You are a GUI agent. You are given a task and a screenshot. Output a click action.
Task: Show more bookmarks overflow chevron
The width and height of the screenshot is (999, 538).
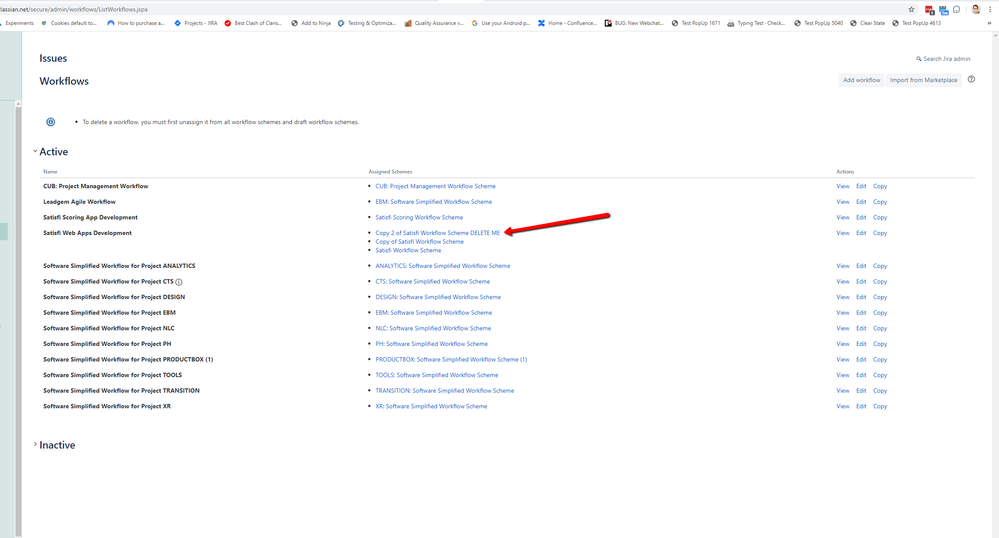coord(989,23)
